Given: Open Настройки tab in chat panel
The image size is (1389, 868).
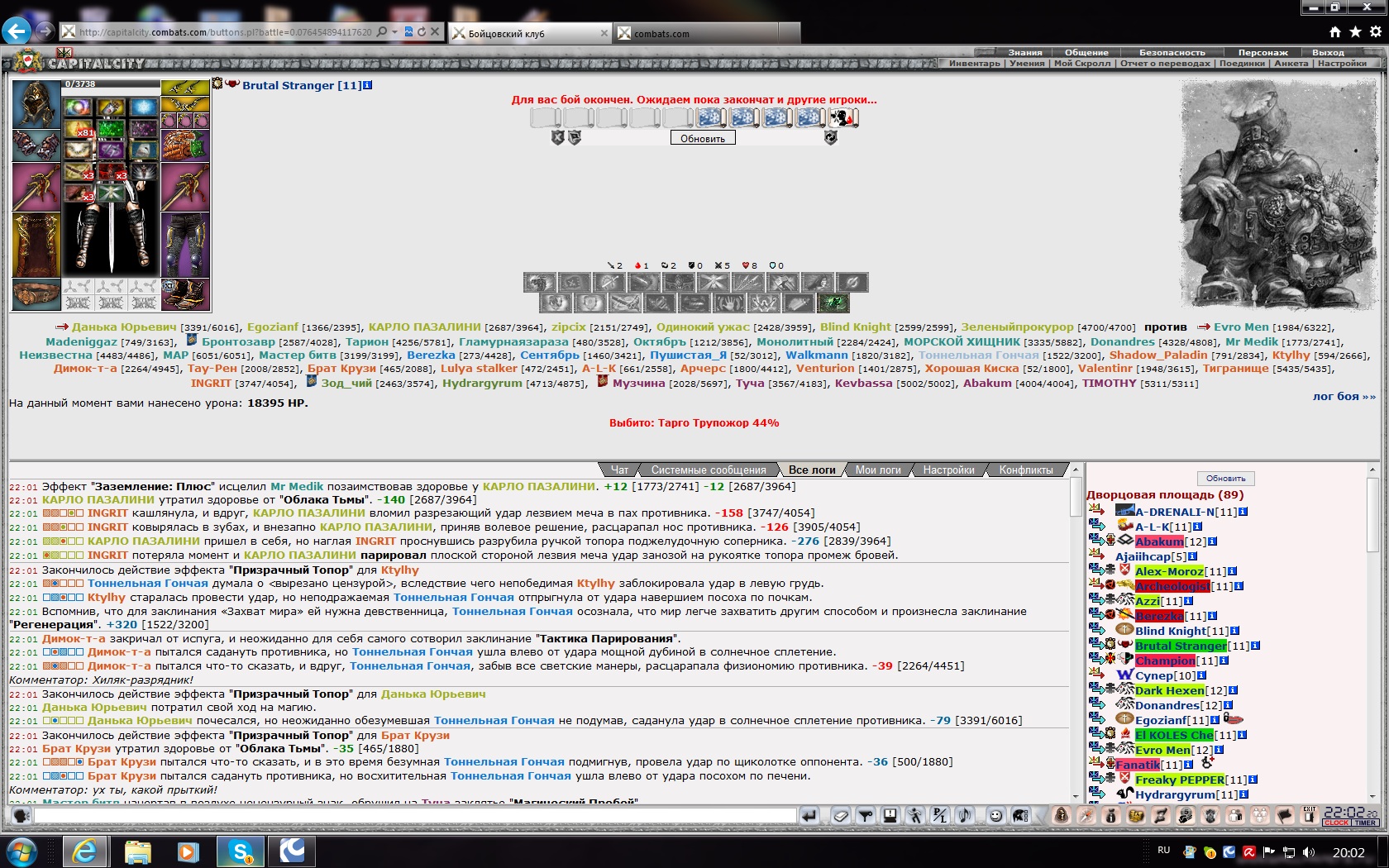Looking at the screenshot, I should click(x=948, y=470).
